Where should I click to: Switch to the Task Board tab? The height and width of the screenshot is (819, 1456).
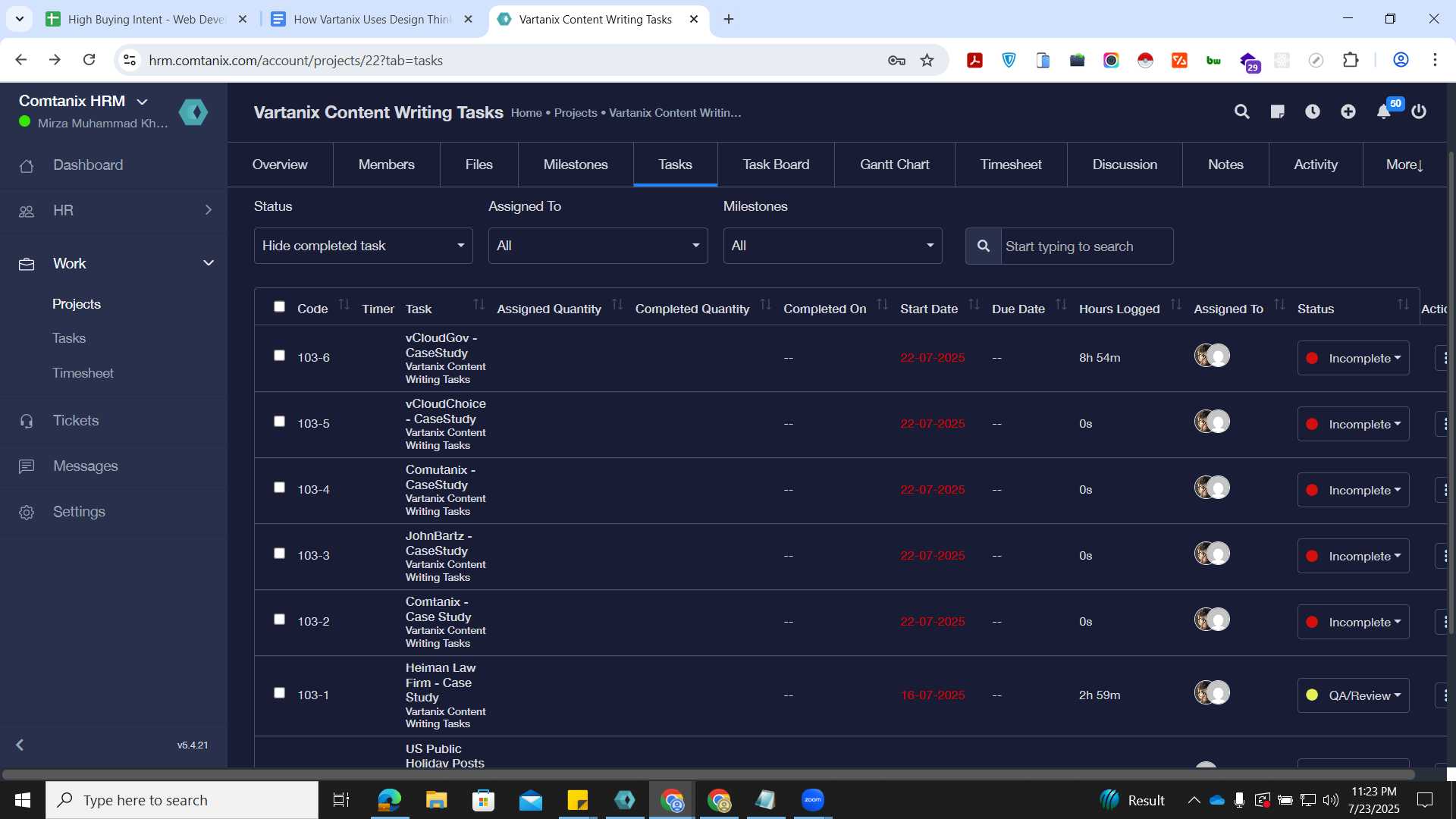pos(776,165)
